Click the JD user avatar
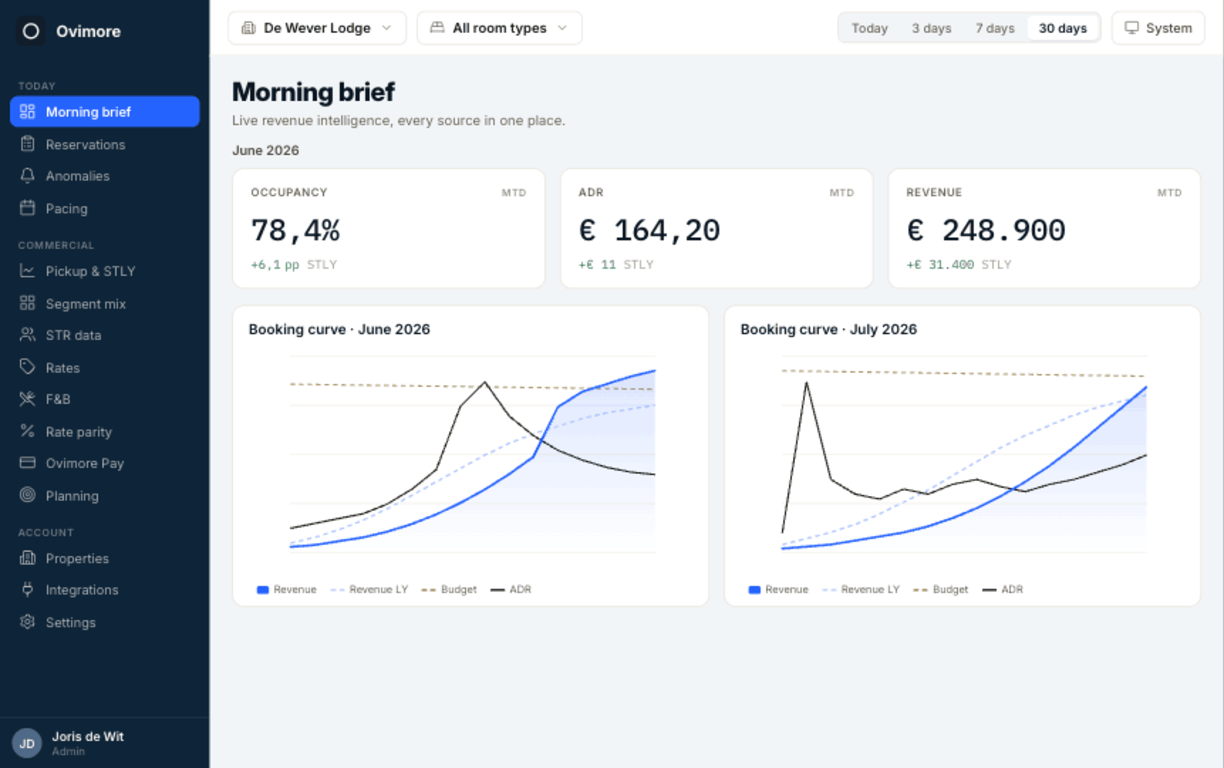1224x768 pixels. pyautogui.click(x=27, y=743)
